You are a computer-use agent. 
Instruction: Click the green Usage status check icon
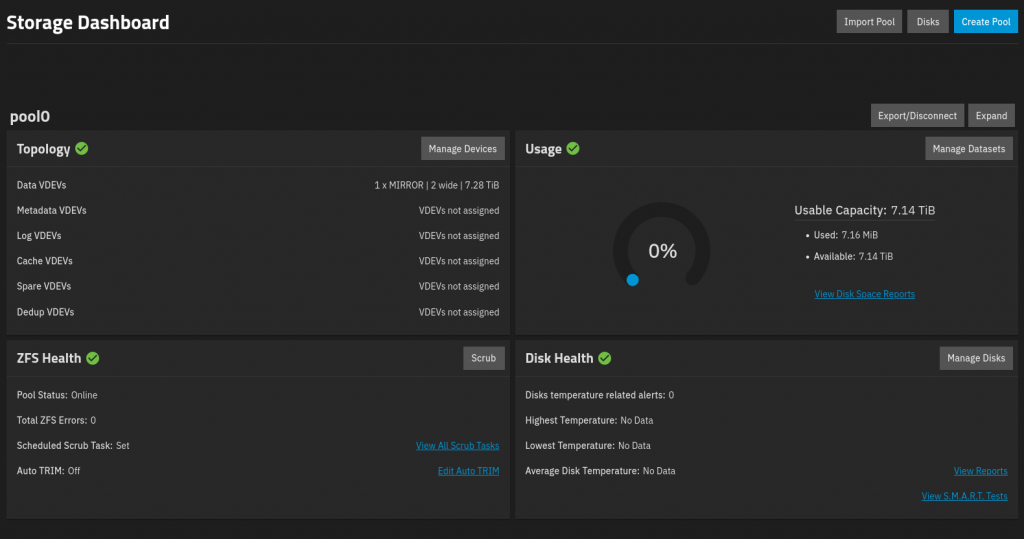coord(573,149)
